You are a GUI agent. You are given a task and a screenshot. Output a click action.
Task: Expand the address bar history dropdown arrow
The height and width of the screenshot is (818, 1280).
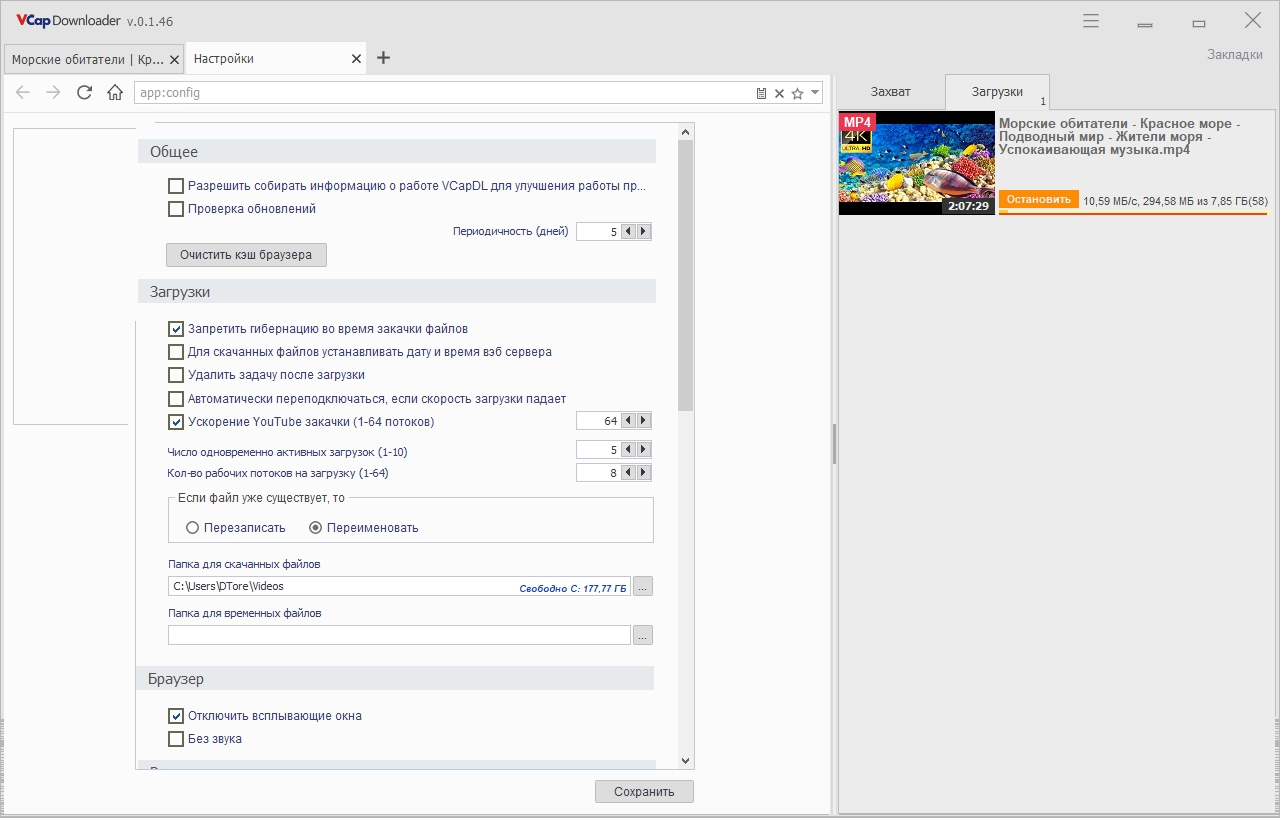[x=815, y=92]
